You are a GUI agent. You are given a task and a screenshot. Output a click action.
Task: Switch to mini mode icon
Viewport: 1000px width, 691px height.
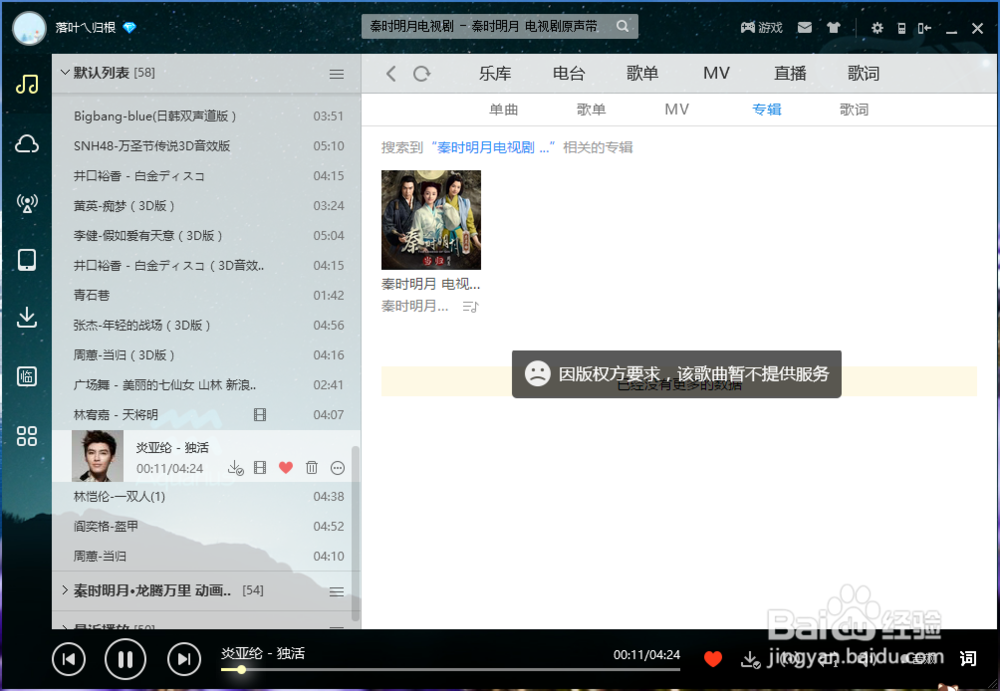pyautogui.click(x=924, y=28)
